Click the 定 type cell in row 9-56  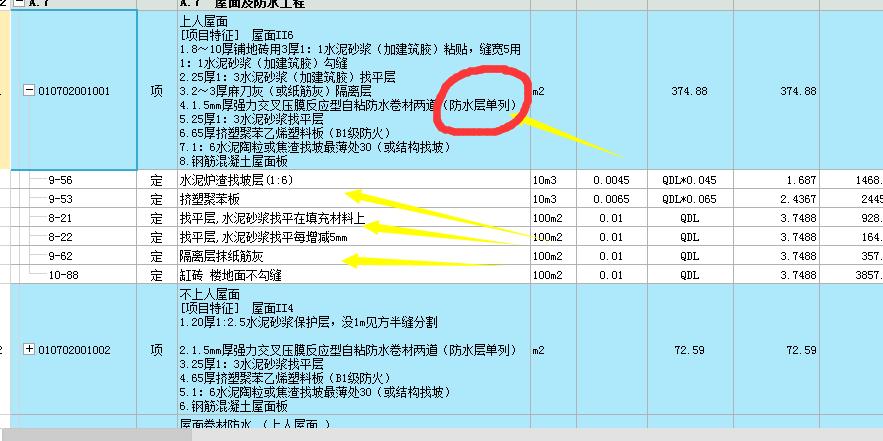pos(157,180)
